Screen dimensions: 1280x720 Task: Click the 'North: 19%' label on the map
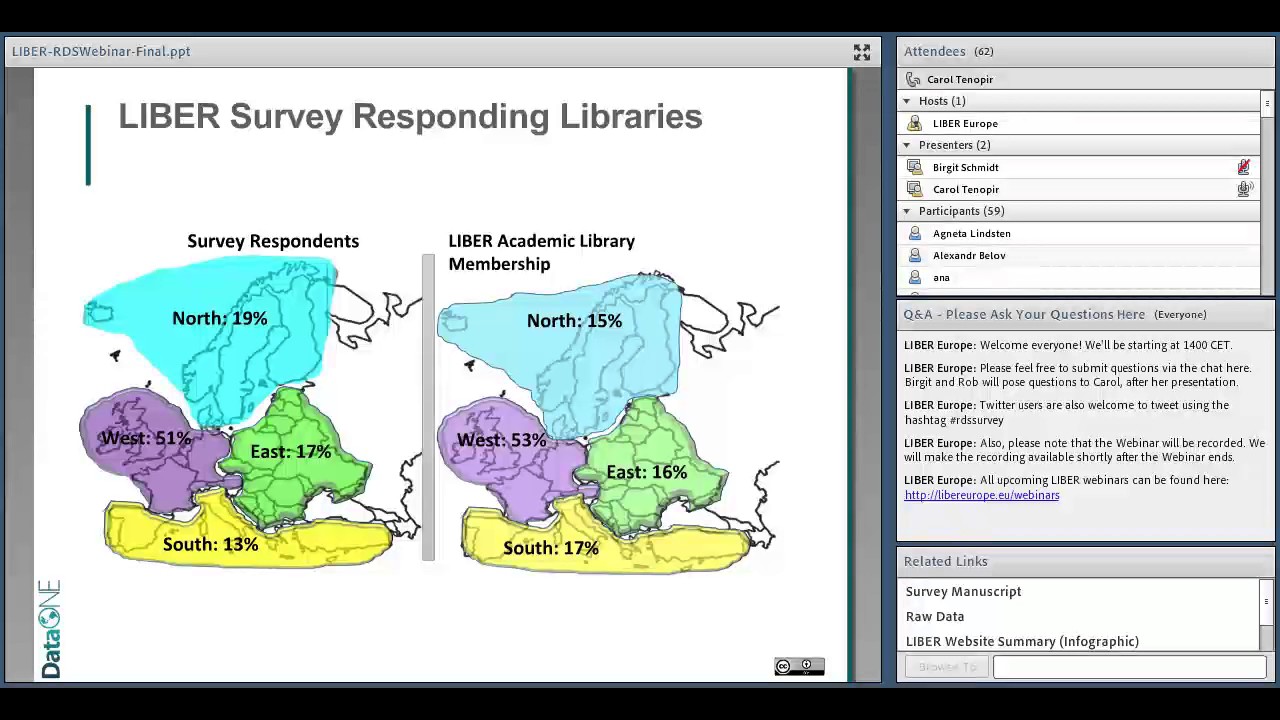coord(219,318)
